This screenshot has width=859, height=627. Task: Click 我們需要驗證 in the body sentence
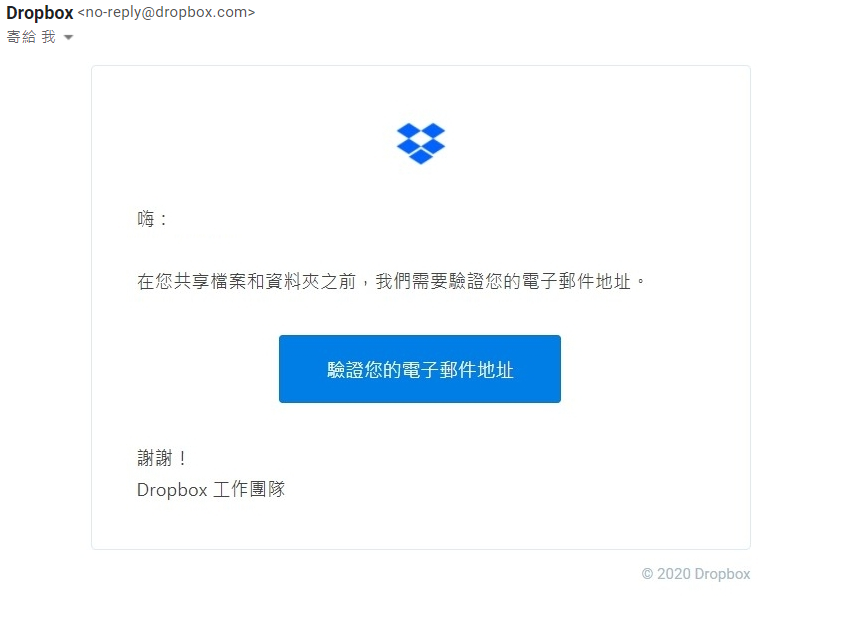430,281
